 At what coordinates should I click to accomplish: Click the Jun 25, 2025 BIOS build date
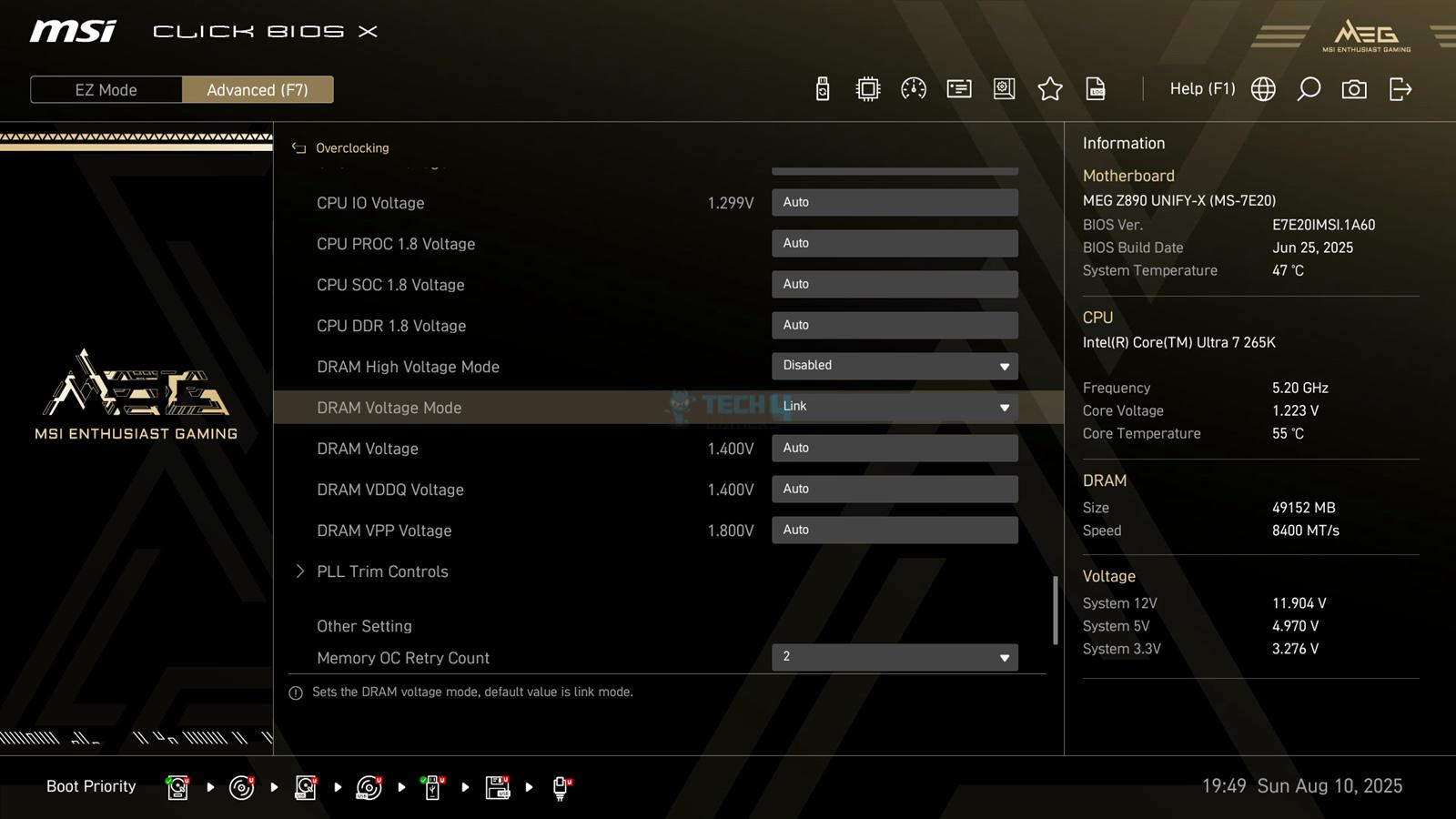click(x=1313, y=248)
